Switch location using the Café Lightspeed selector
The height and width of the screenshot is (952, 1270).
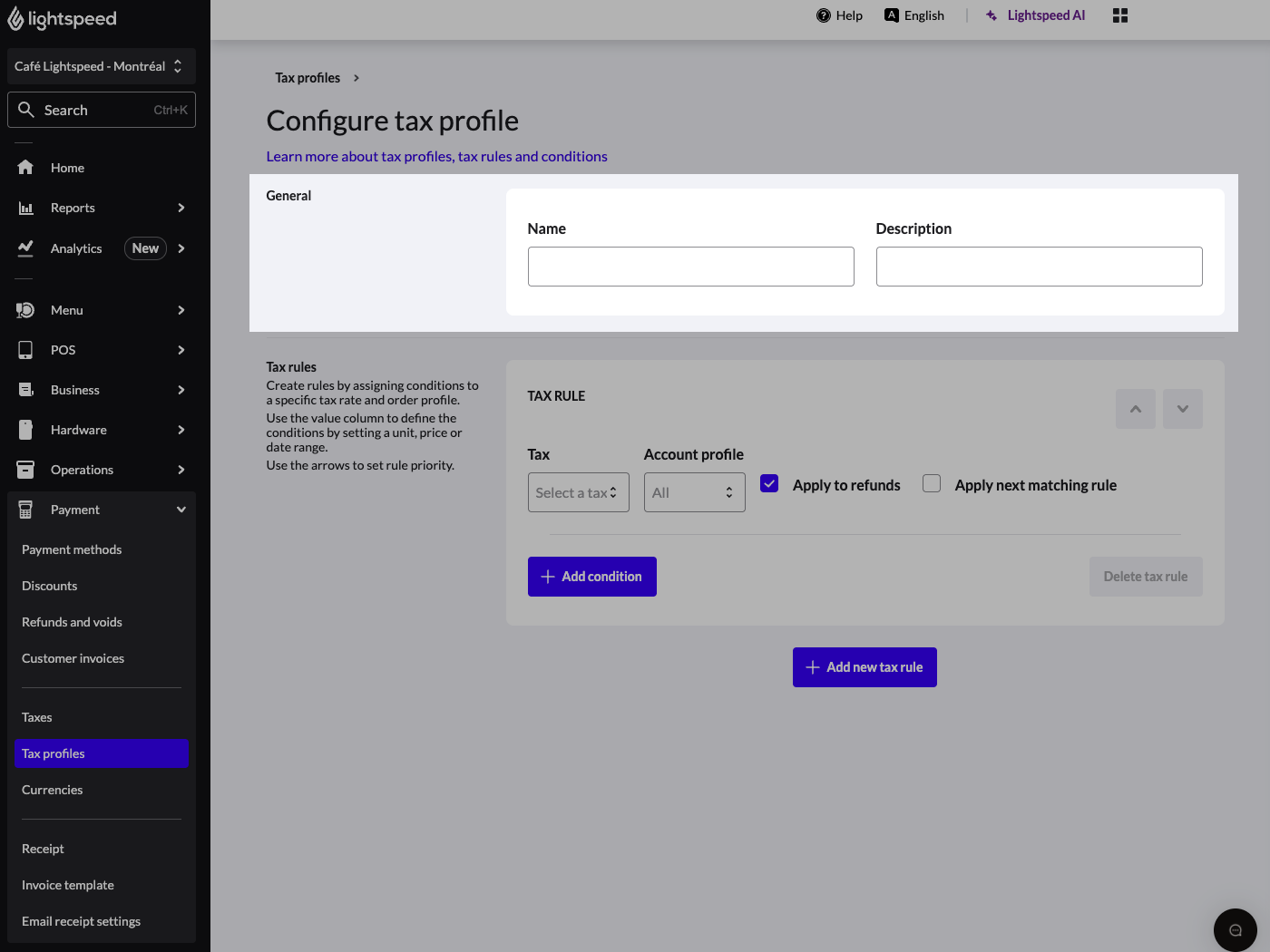point(101,65)
